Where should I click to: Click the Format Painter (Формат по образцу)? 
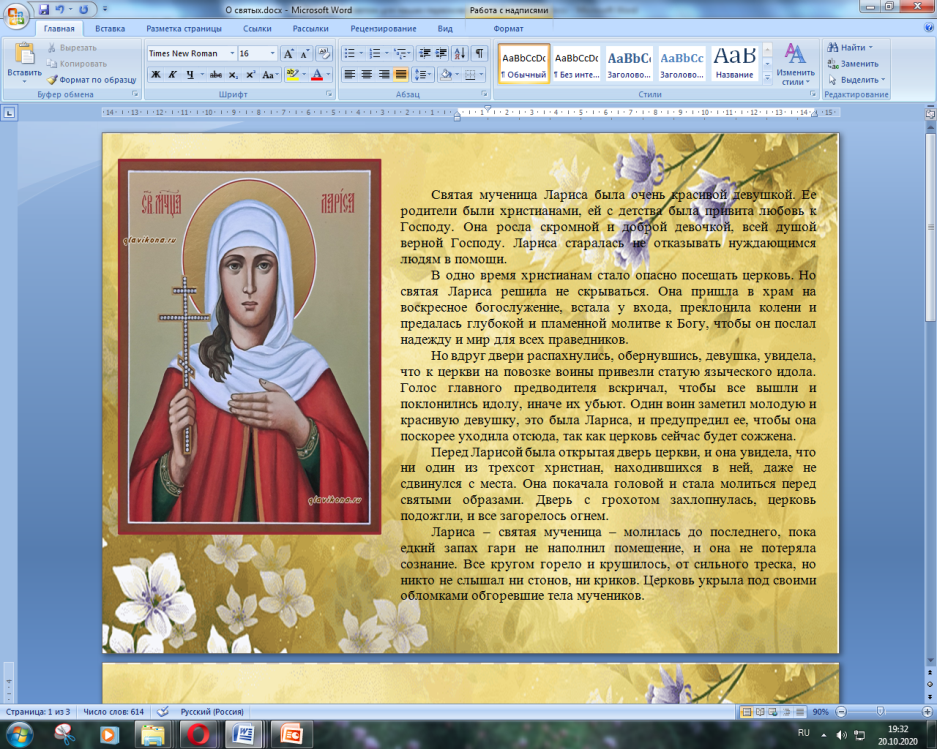90,79
